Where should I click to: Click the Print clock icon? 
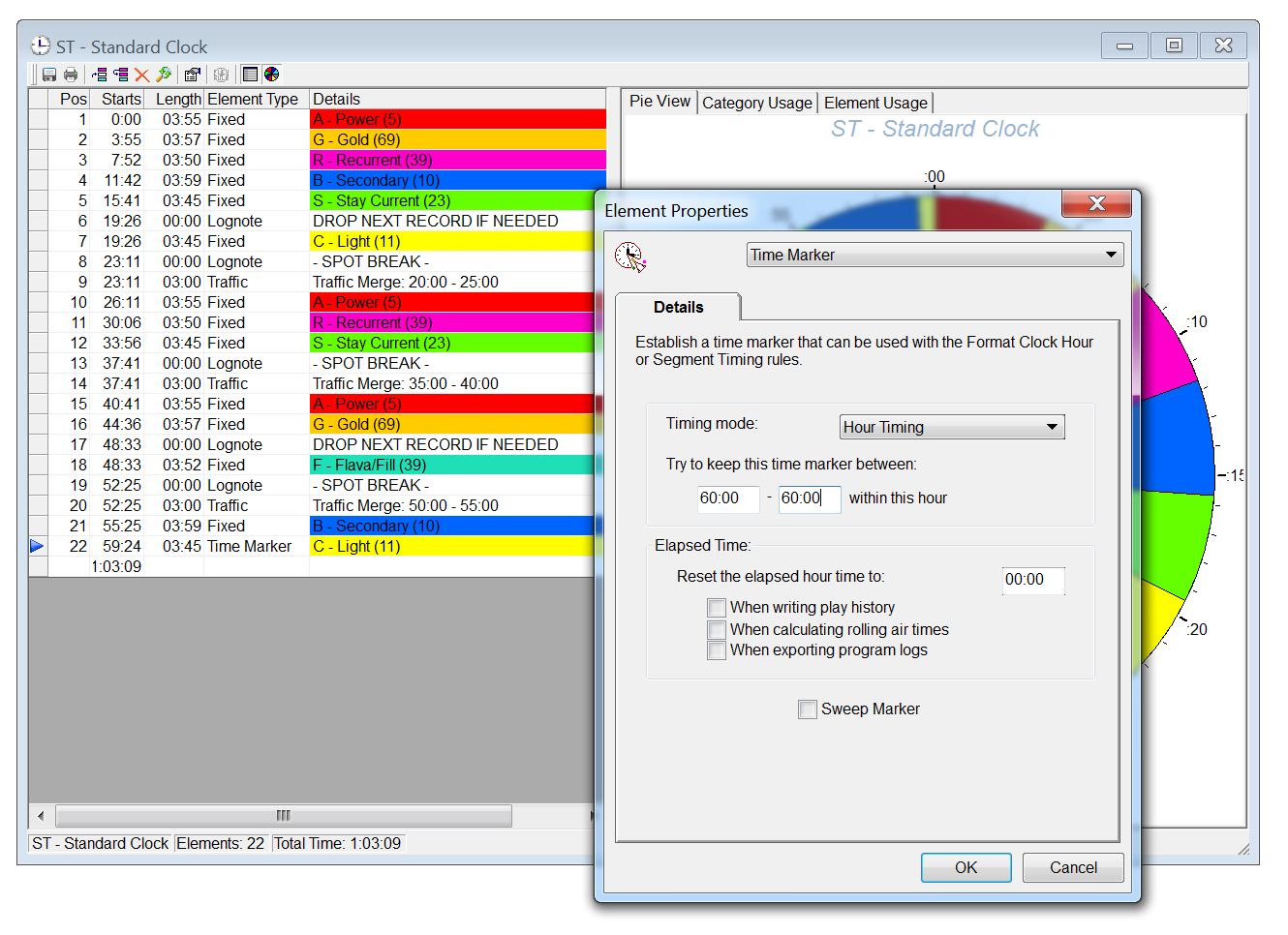click(x=71, y=75)
